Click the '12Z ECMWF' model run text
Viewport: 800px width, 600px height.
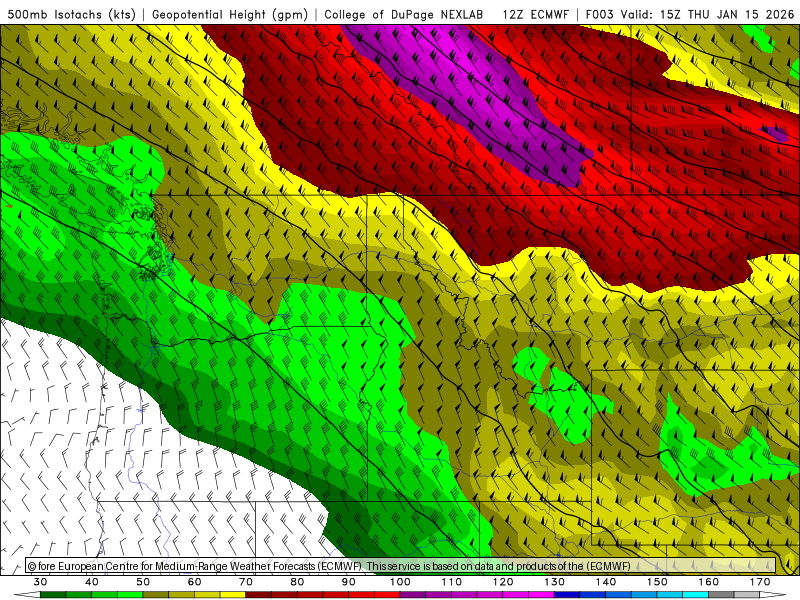535,14
